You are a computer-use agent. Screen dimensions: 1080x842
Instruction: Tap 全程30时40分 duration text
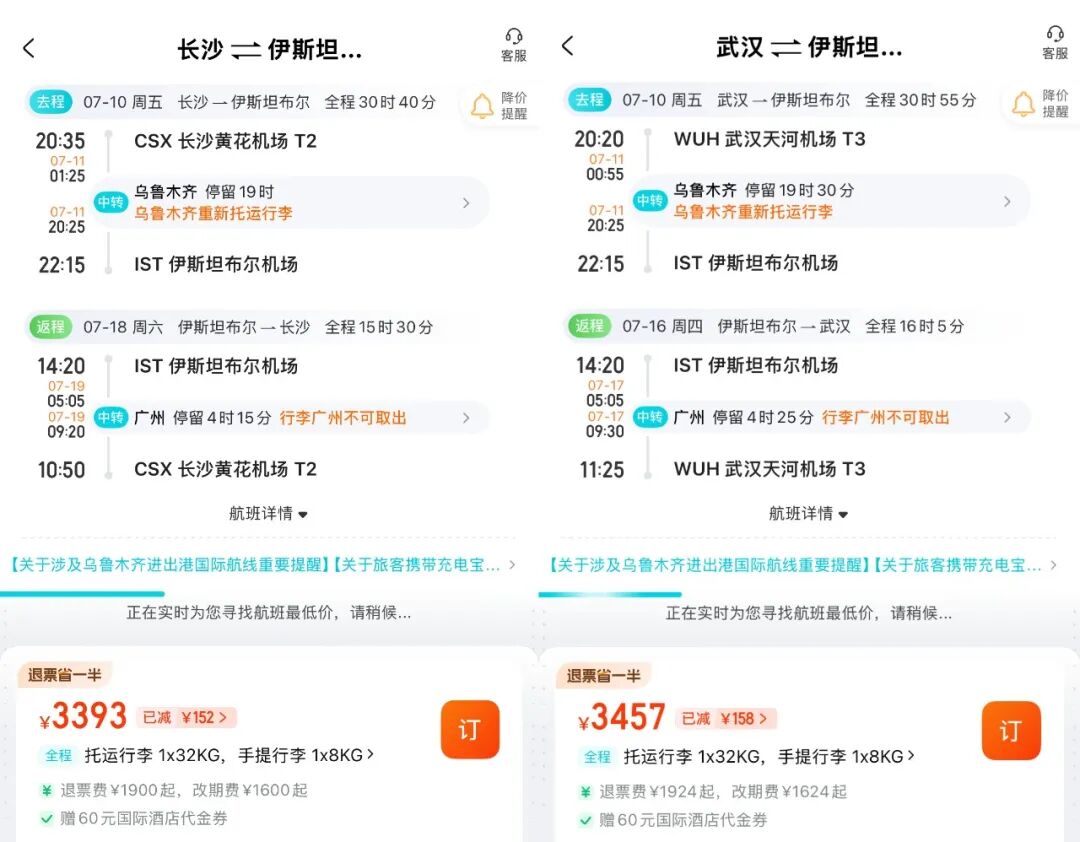click(x=380, y=102)
